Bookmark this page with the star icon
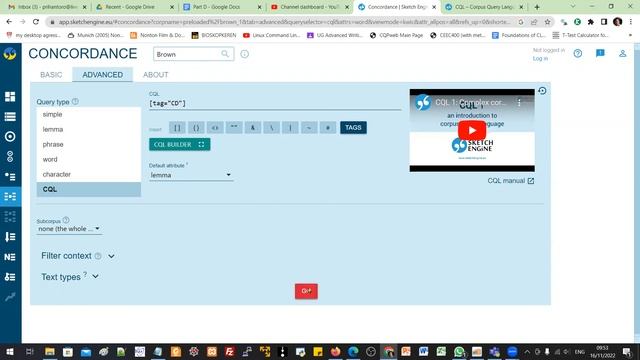Image resolution: width=640 pixels, height=360 pixels. click(547, 22)
